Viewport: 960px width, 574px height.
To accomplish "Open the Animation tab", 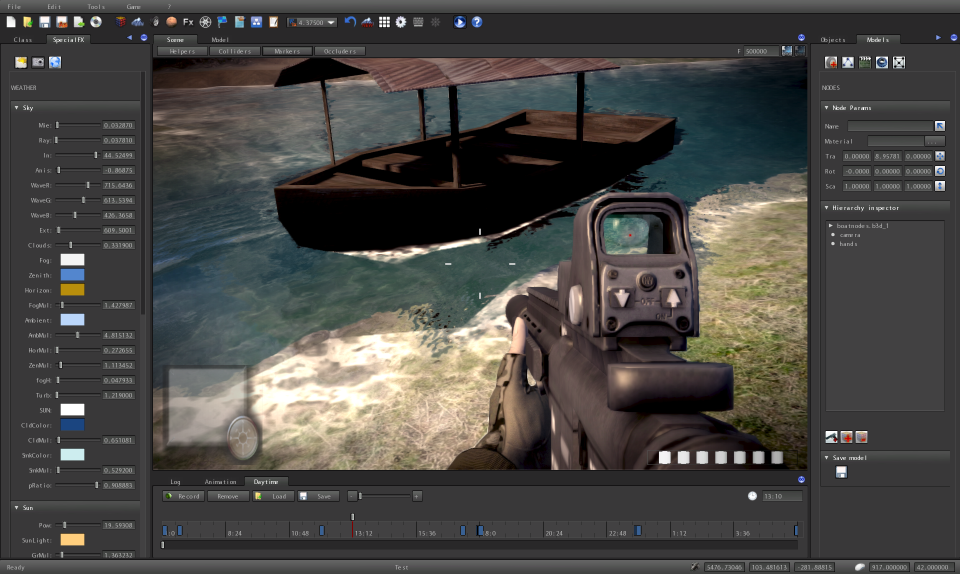I will click(220, 482).
